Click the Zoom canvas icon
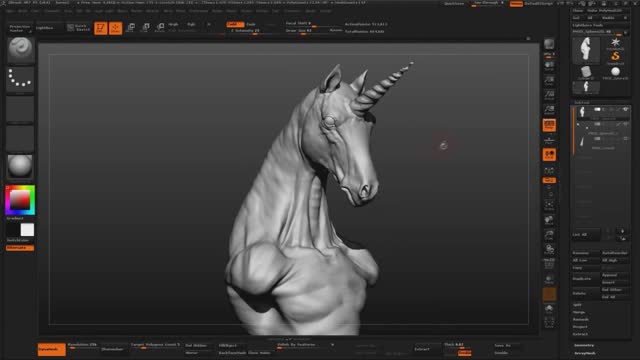The image size is (640, 360). point(549,80)
